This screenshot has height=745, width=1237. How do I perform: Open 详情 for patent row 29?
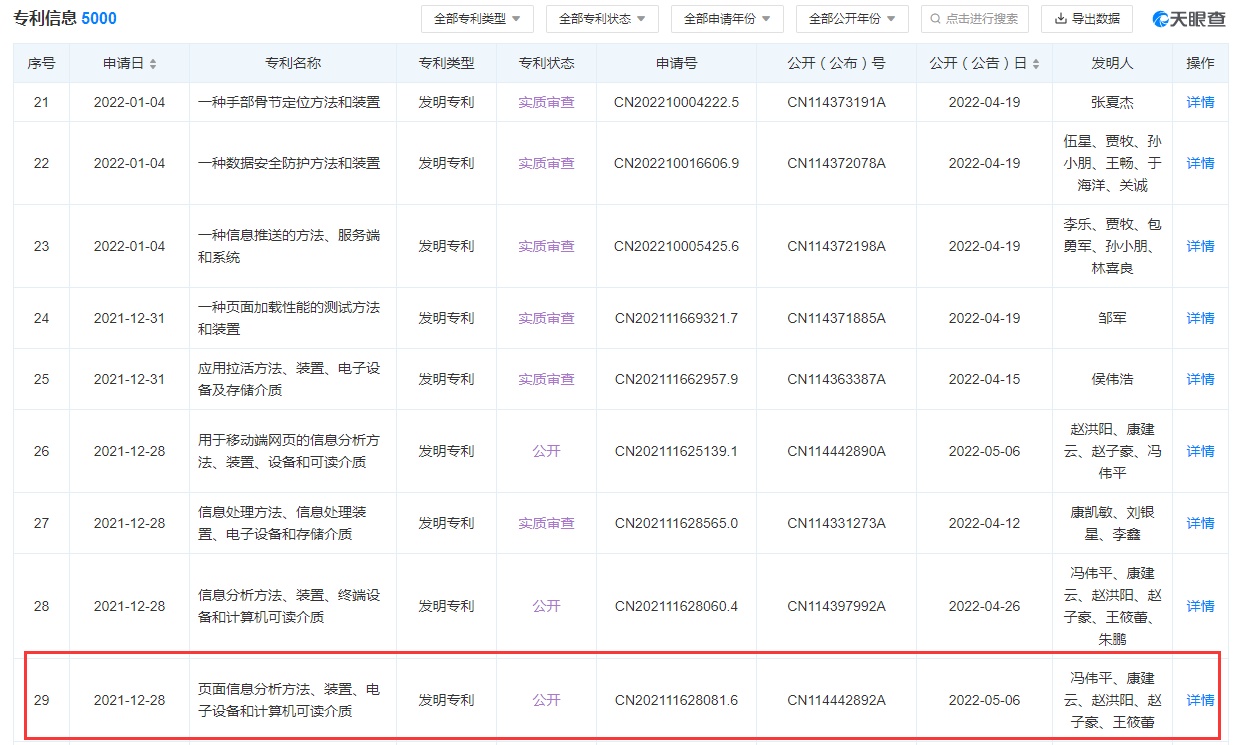tap(1200, 700)
